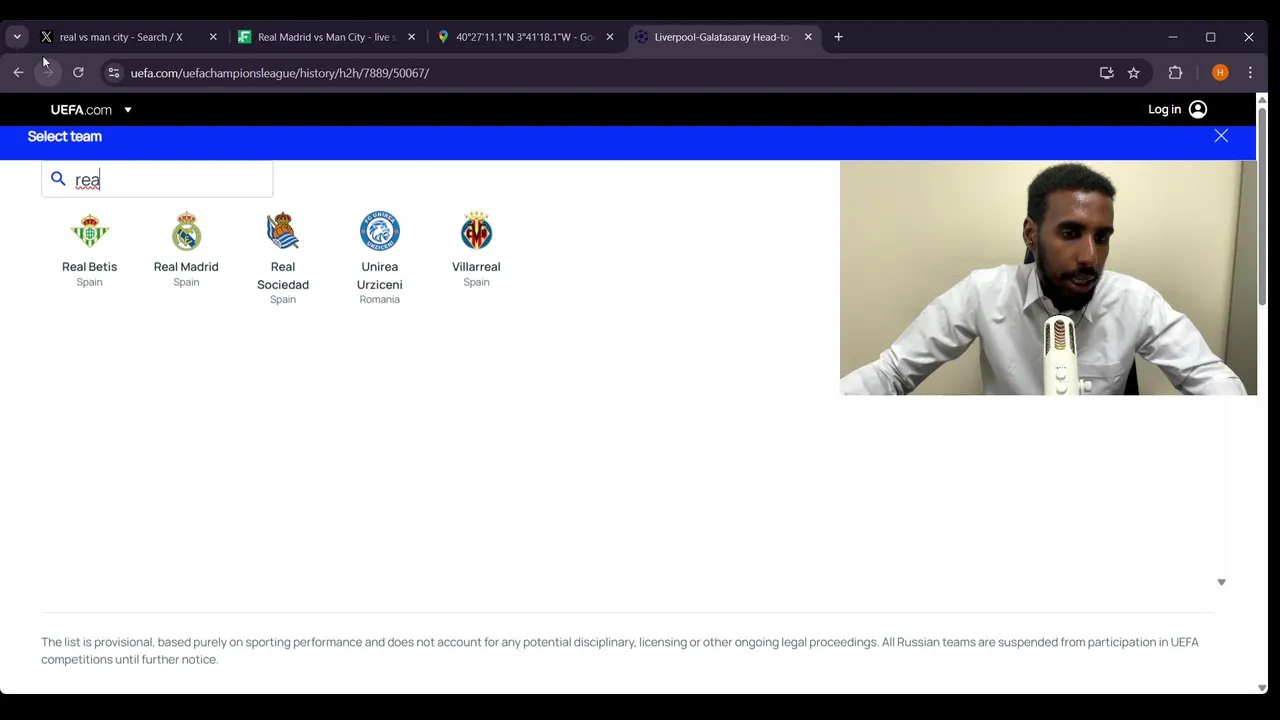Image resolution: width=1280 pixels, height=720 pixels.
Task: Click the uefa.com address bar URL
Action: 280,73
